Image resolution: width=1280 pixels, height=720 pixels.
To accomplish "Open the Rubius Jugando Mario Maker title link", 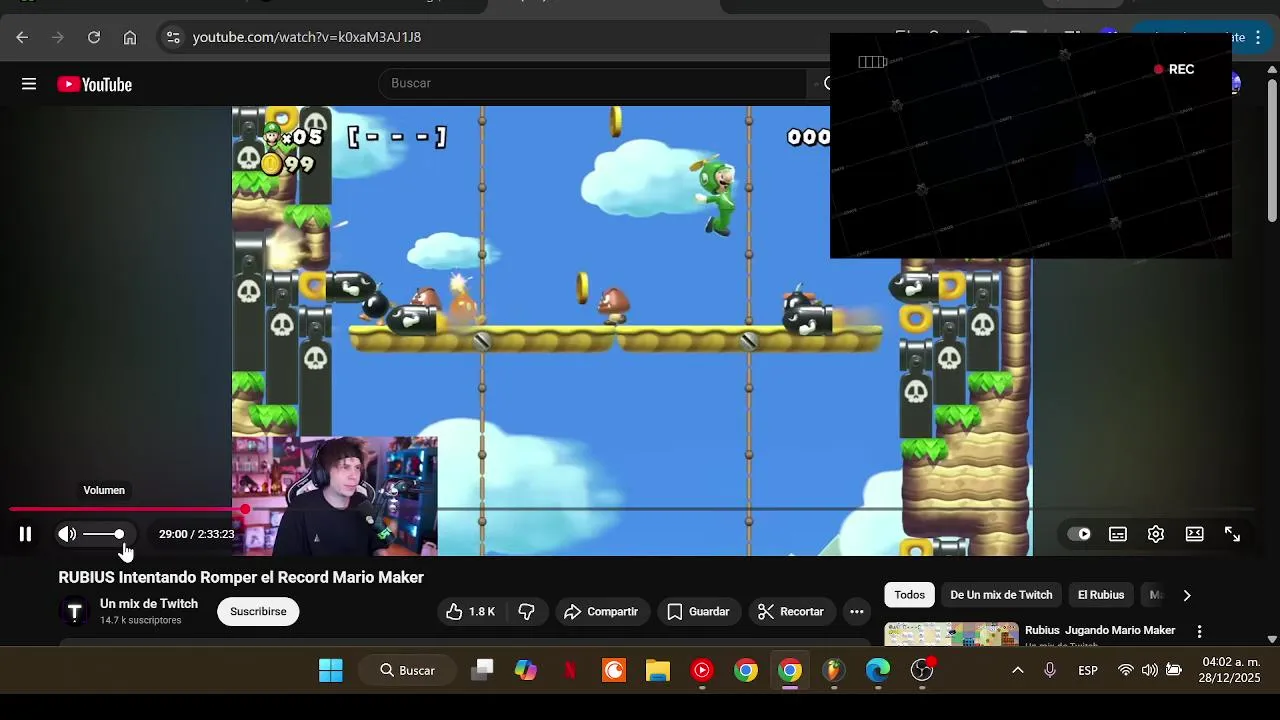I will tap(1100, 630).
